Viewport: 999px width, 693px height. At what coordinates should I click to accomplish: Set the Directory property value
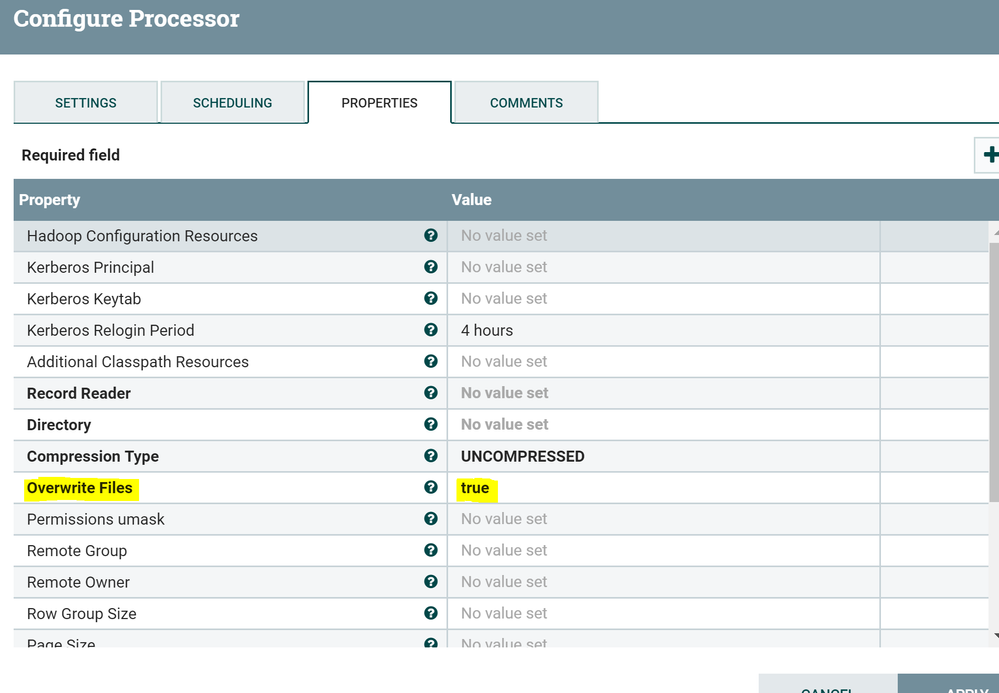(663, 425)
